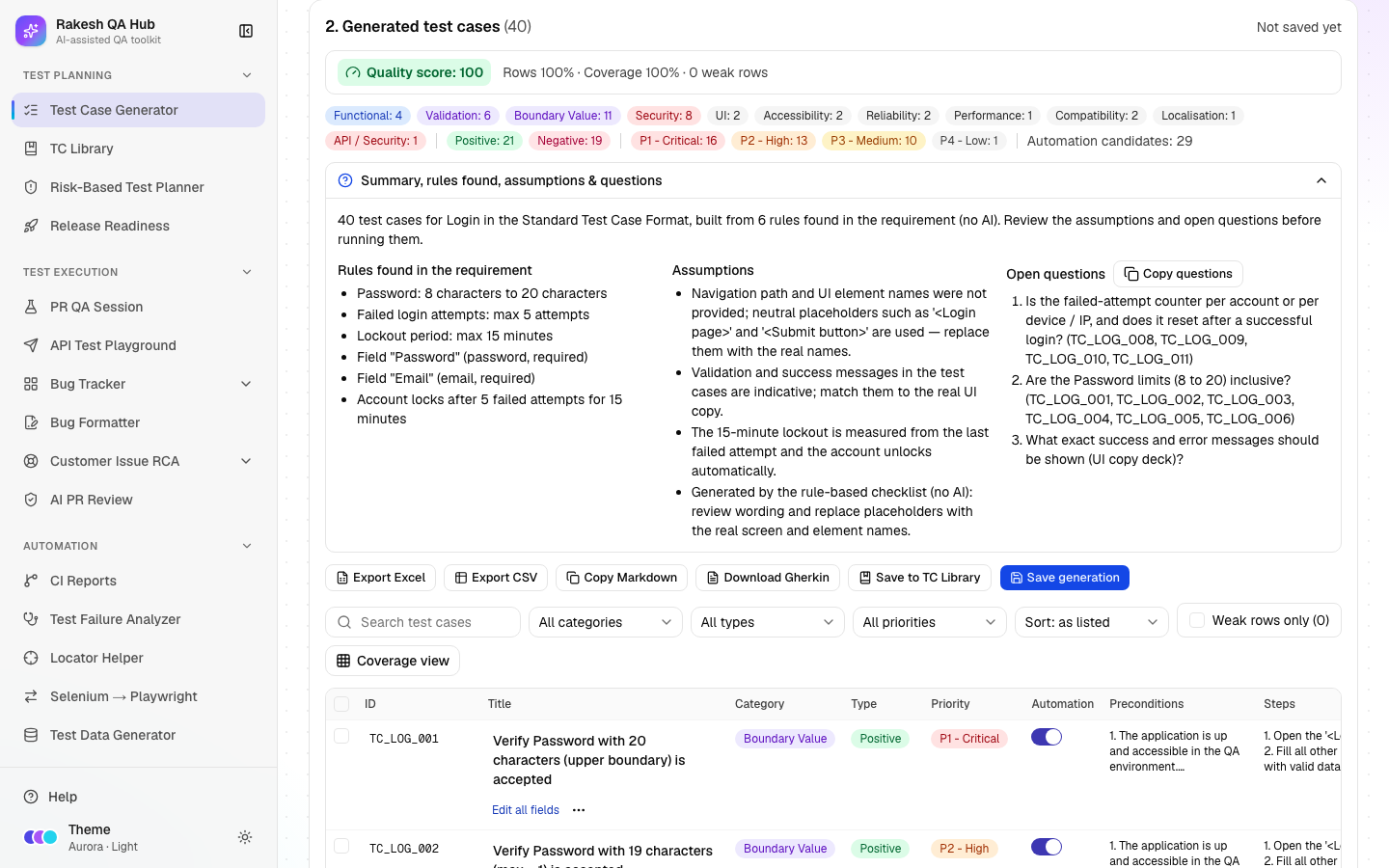
Task: Toggle theme with the sun icon
Action: (x=245, y=837)
